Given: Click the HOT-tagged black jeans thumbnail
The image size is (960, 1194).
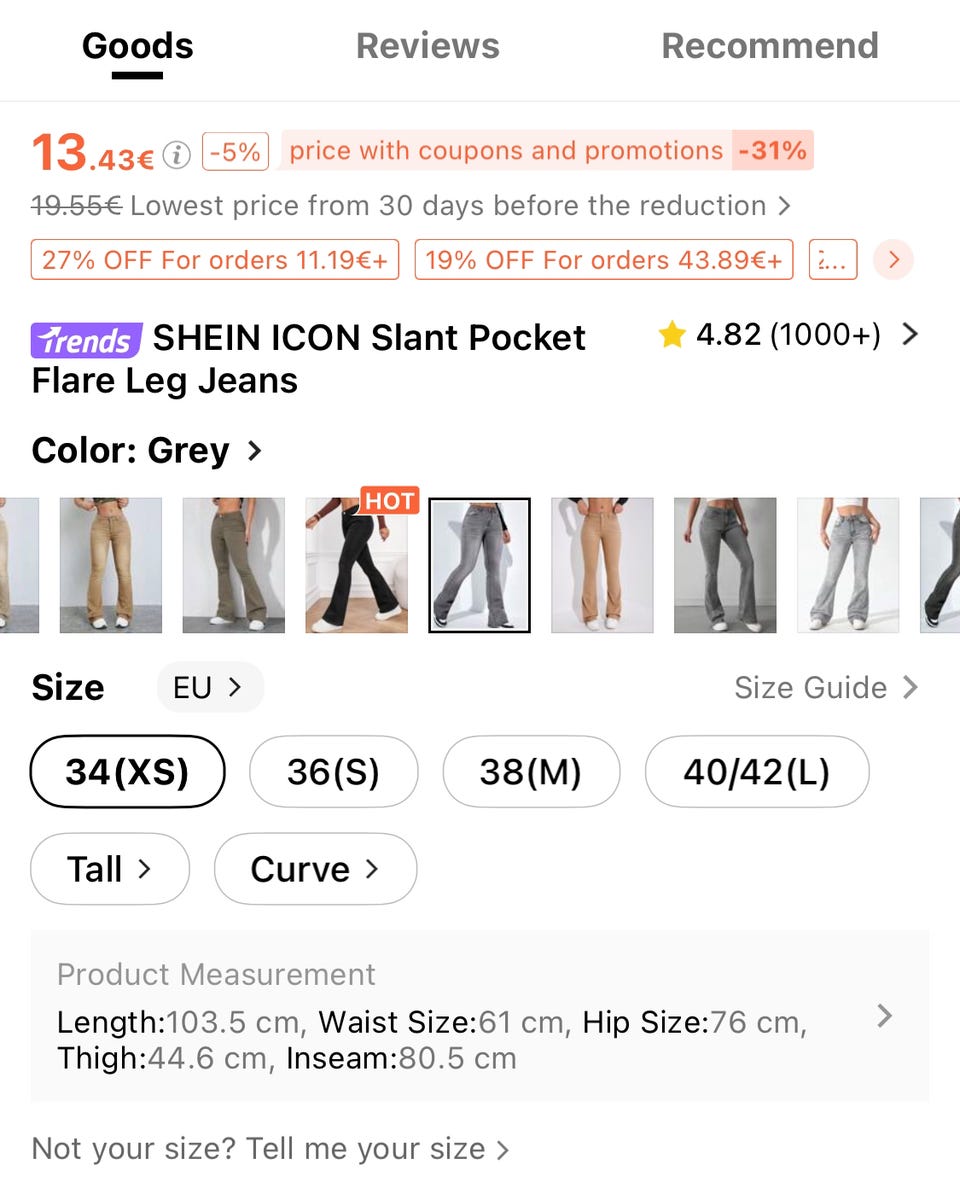Looking at the screenshot, I should [357, 565].
